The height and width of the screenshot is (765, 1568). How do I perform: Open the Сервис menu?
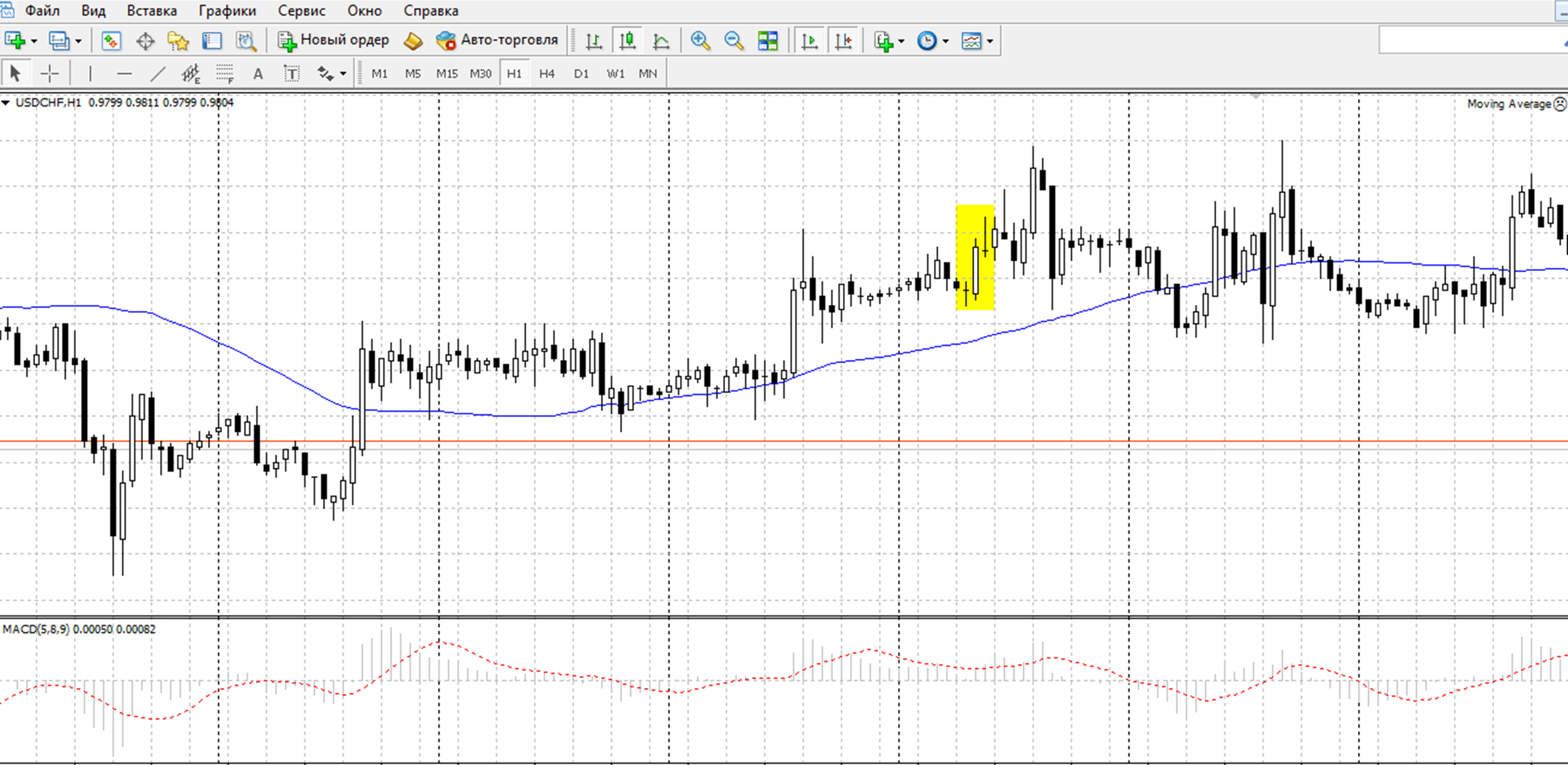(302, 11)
